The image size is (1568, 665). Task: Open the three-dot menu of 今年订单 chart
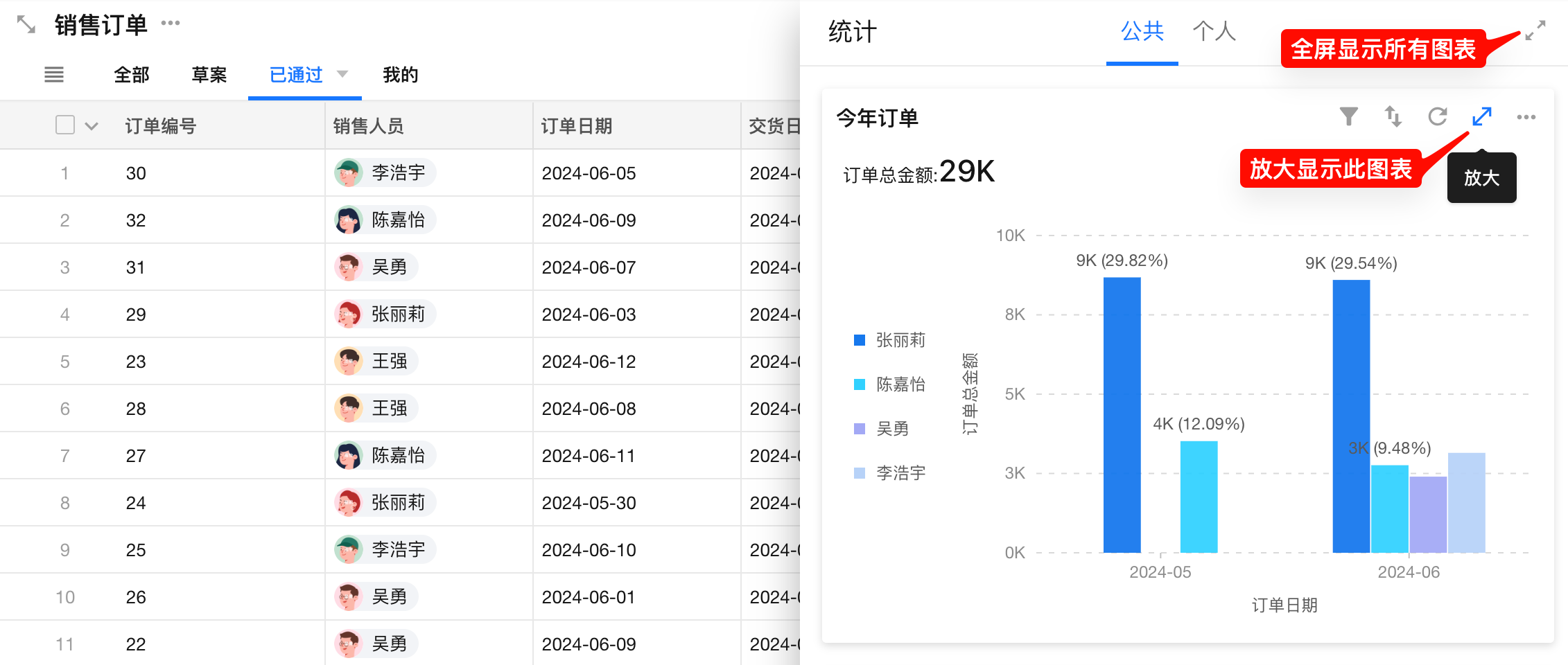click(1526, 117)
